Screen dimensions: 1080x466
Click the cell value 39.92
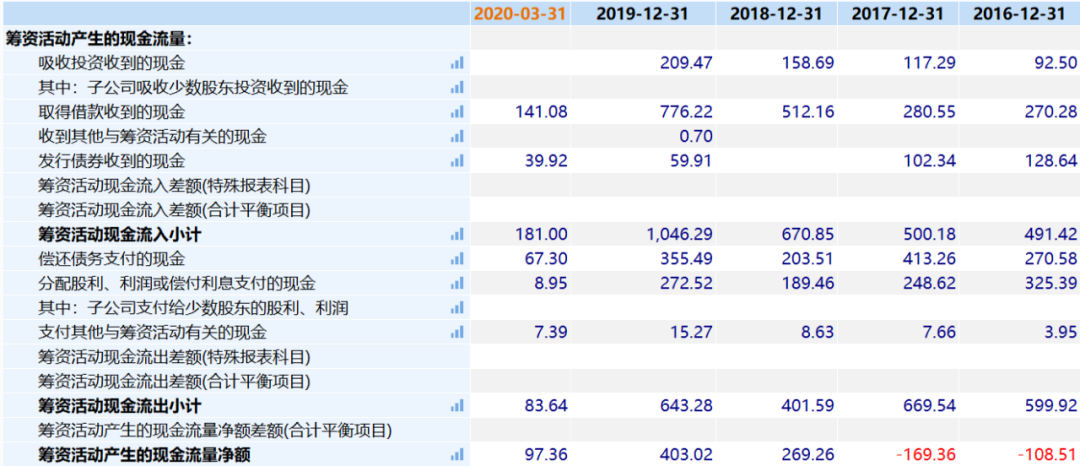pyautogui.click(x=546, y=162)
